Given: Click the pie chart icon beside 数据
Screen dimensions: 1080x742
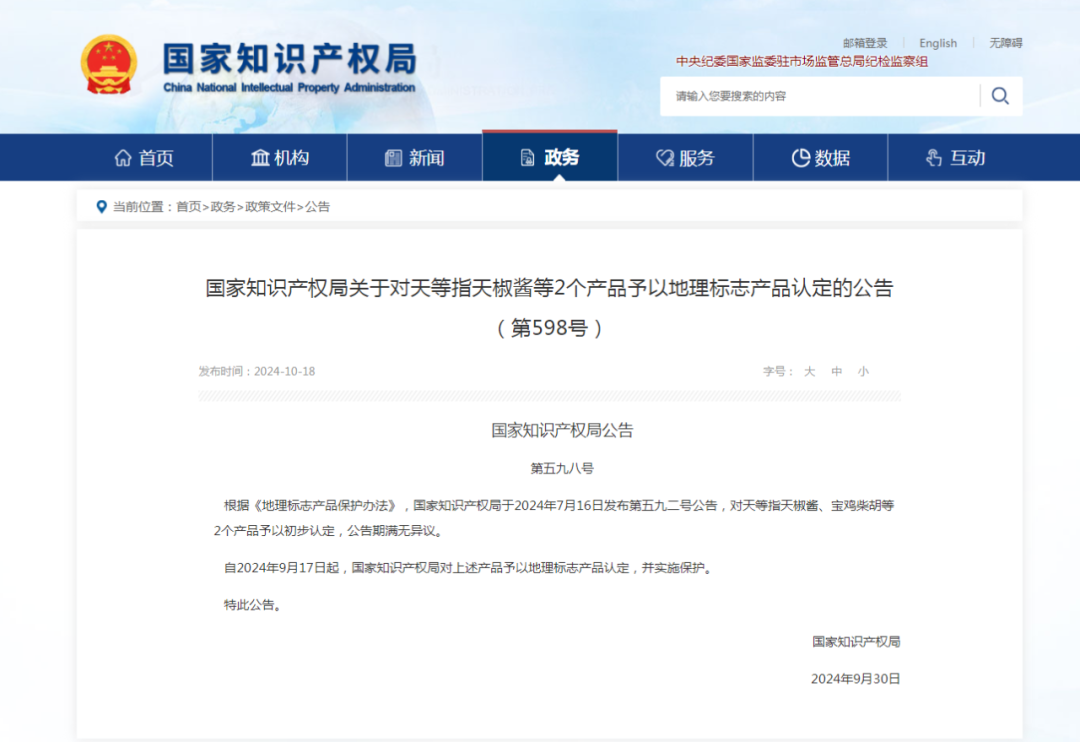Looking at the screenshot, I should tap(800, 158).
